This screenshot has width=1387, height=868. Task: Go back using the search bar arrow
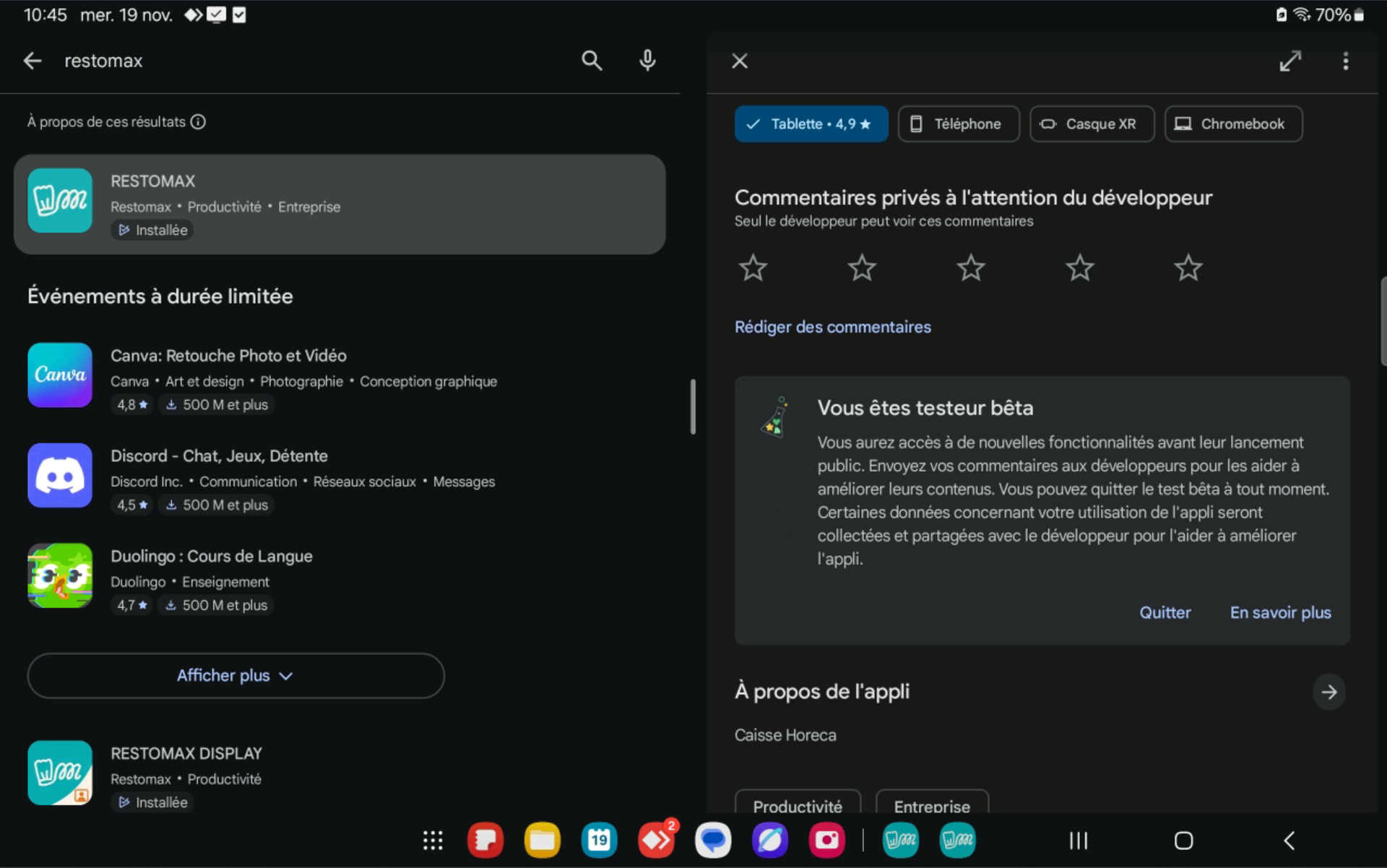pyautogui.click(x=33, y=61)
